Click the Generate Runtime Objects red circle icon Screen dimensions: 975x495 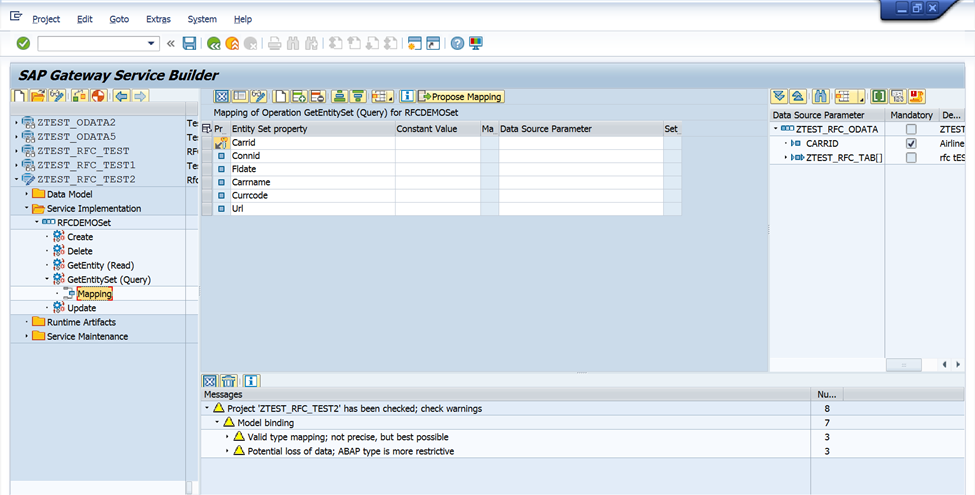[98, 96]
